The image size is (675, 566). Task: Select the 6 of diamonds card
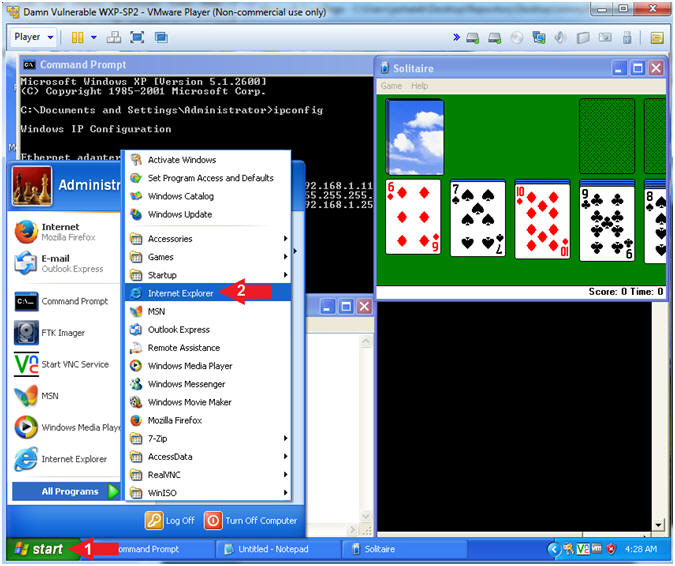pyautogui.click(x=413, y=217)
